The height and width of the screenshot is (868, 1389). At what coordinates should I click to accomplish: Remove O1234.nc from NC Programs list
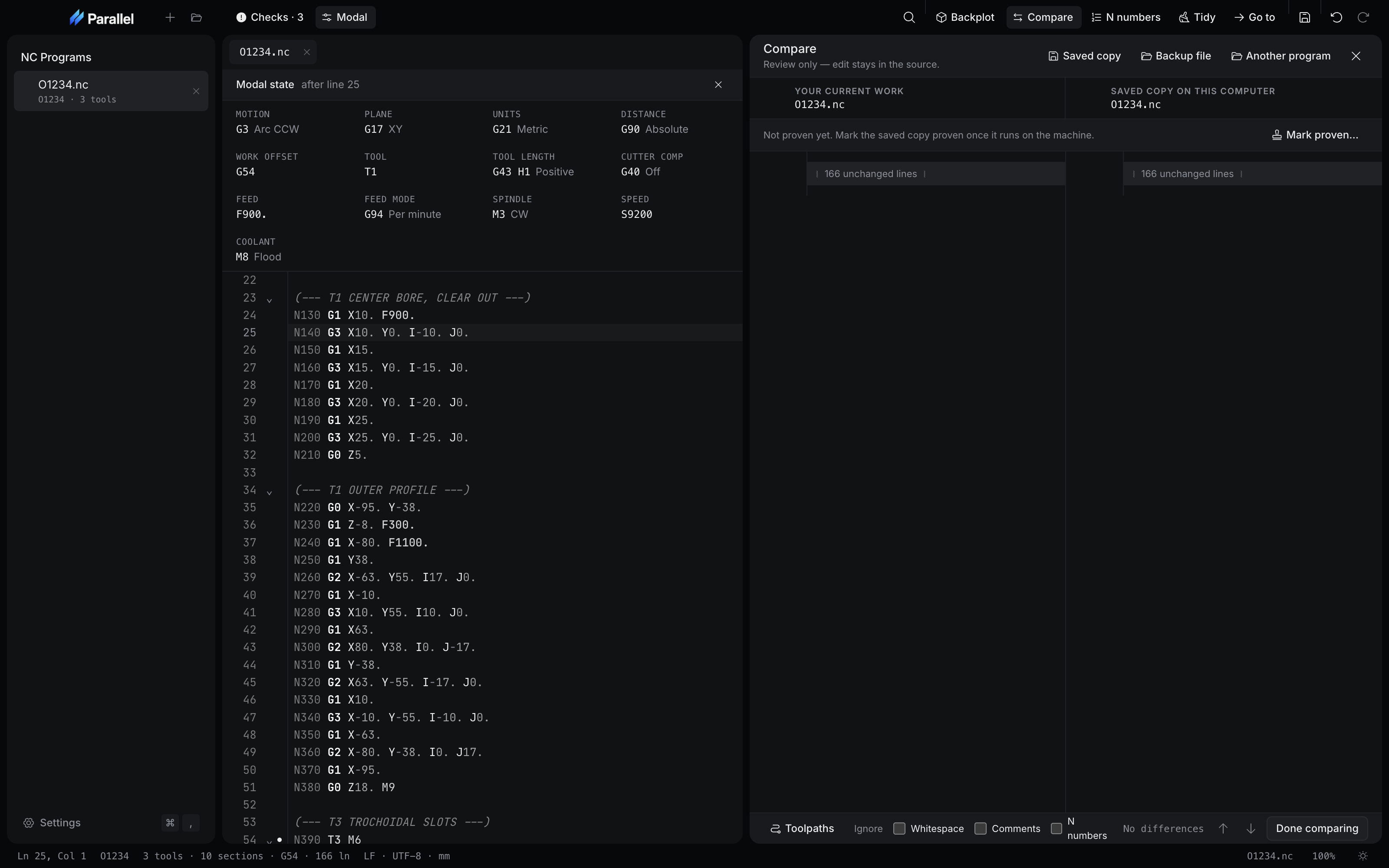tap(196, 91)
